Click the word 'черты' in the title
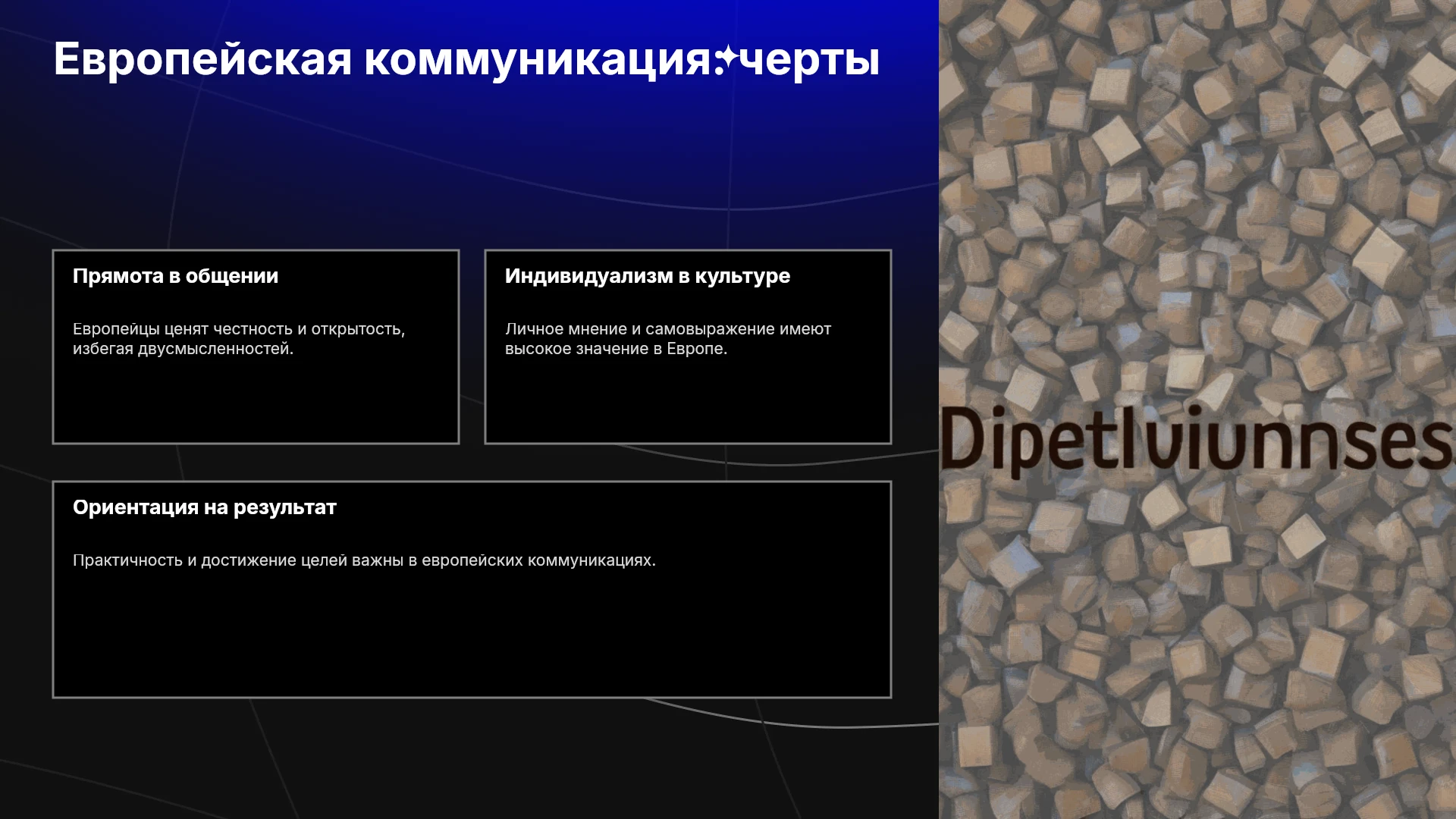The height and width of the screenshot is (819, 1456). 810,59
